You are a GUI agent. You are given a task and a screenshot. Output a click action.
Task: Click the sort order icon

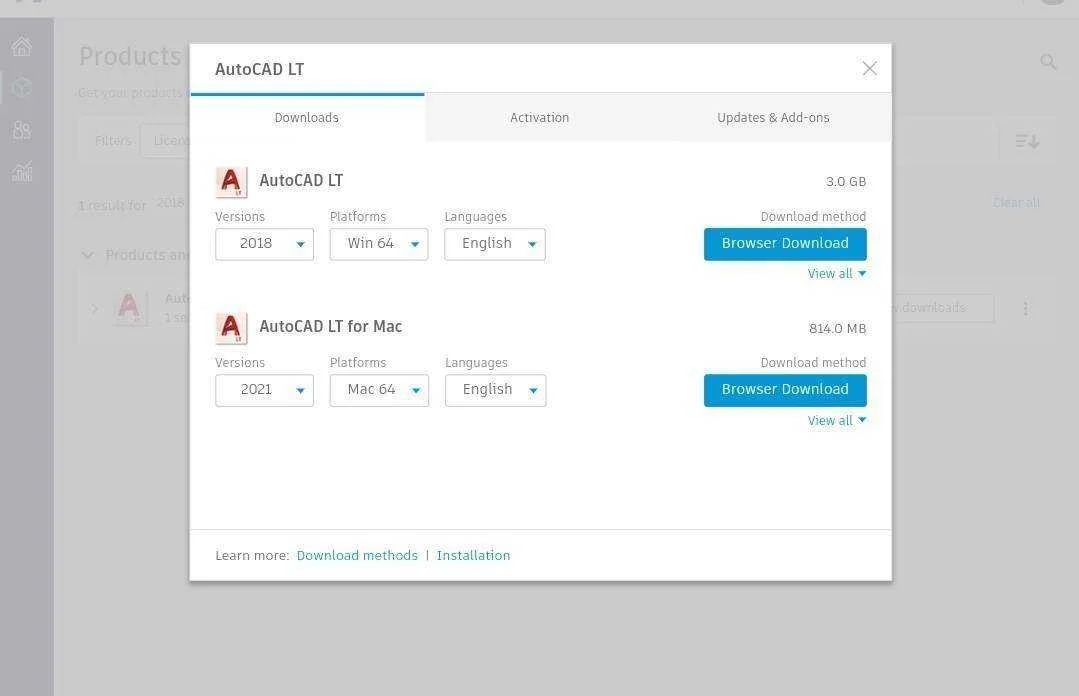[x=1027, y=141]
